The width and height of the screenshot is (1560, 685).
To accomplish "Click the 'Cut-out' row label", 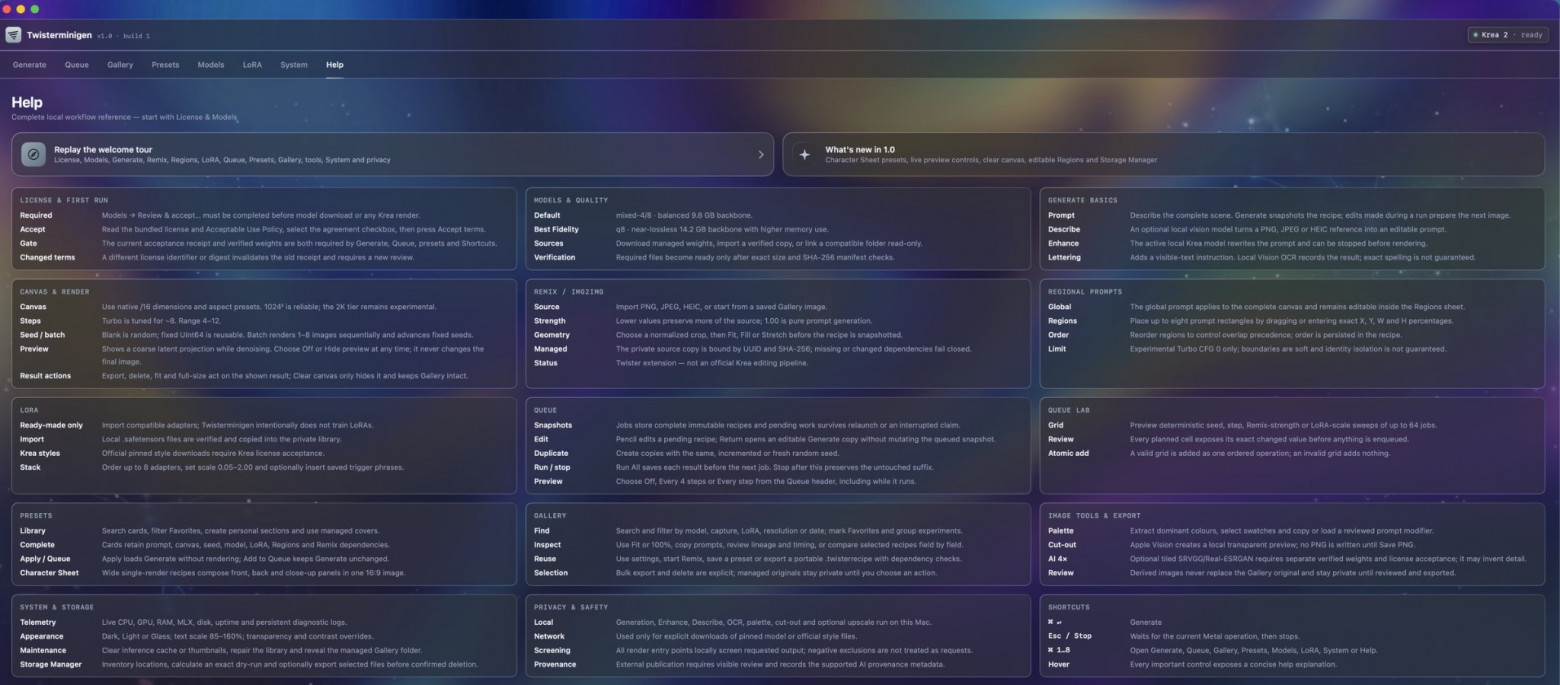I will click(1062, 545).
